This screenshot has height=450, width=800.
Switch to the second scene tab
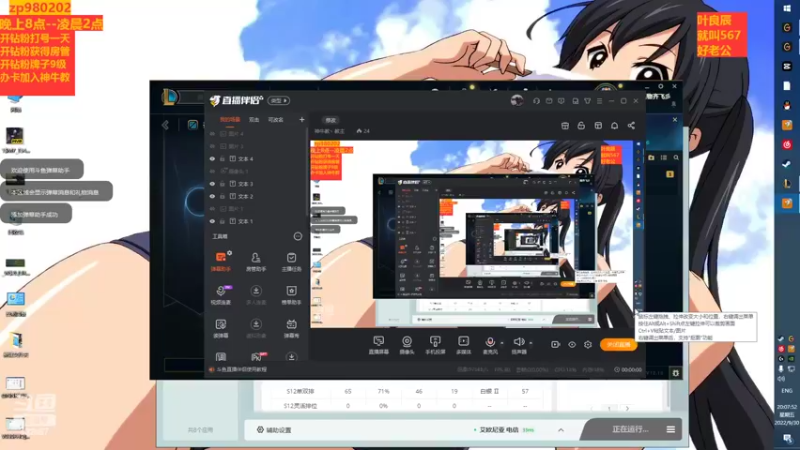[x=254, y=120]
